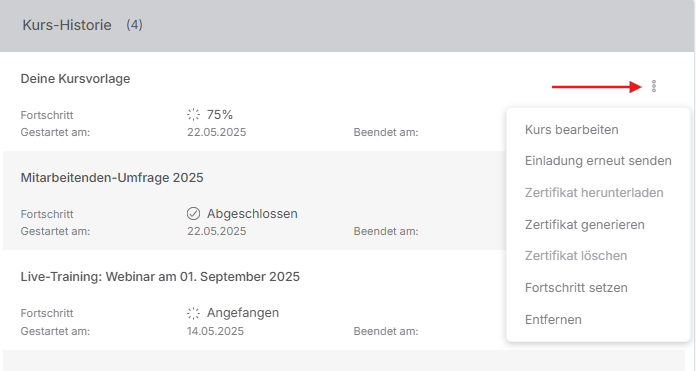Choose Einladung erneut senden
696x371 pixels.
pos(598,161)
